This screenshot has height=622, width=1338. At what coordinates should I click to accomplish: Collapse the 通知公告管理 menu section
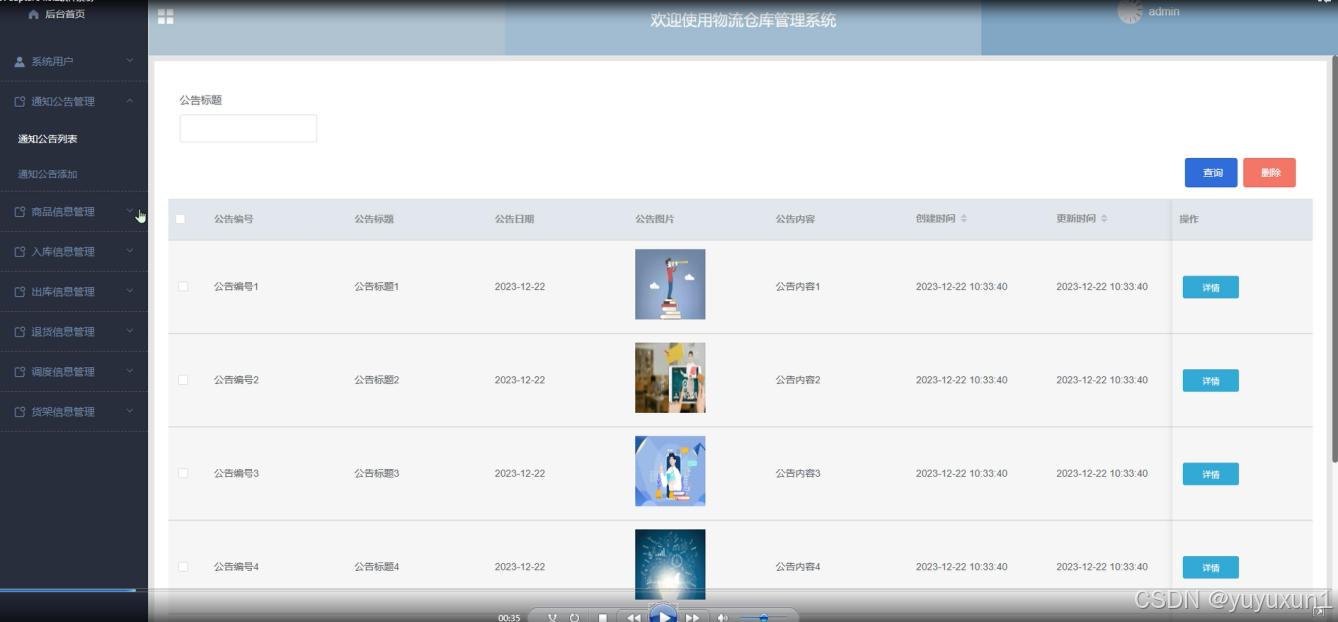point(60,101)
